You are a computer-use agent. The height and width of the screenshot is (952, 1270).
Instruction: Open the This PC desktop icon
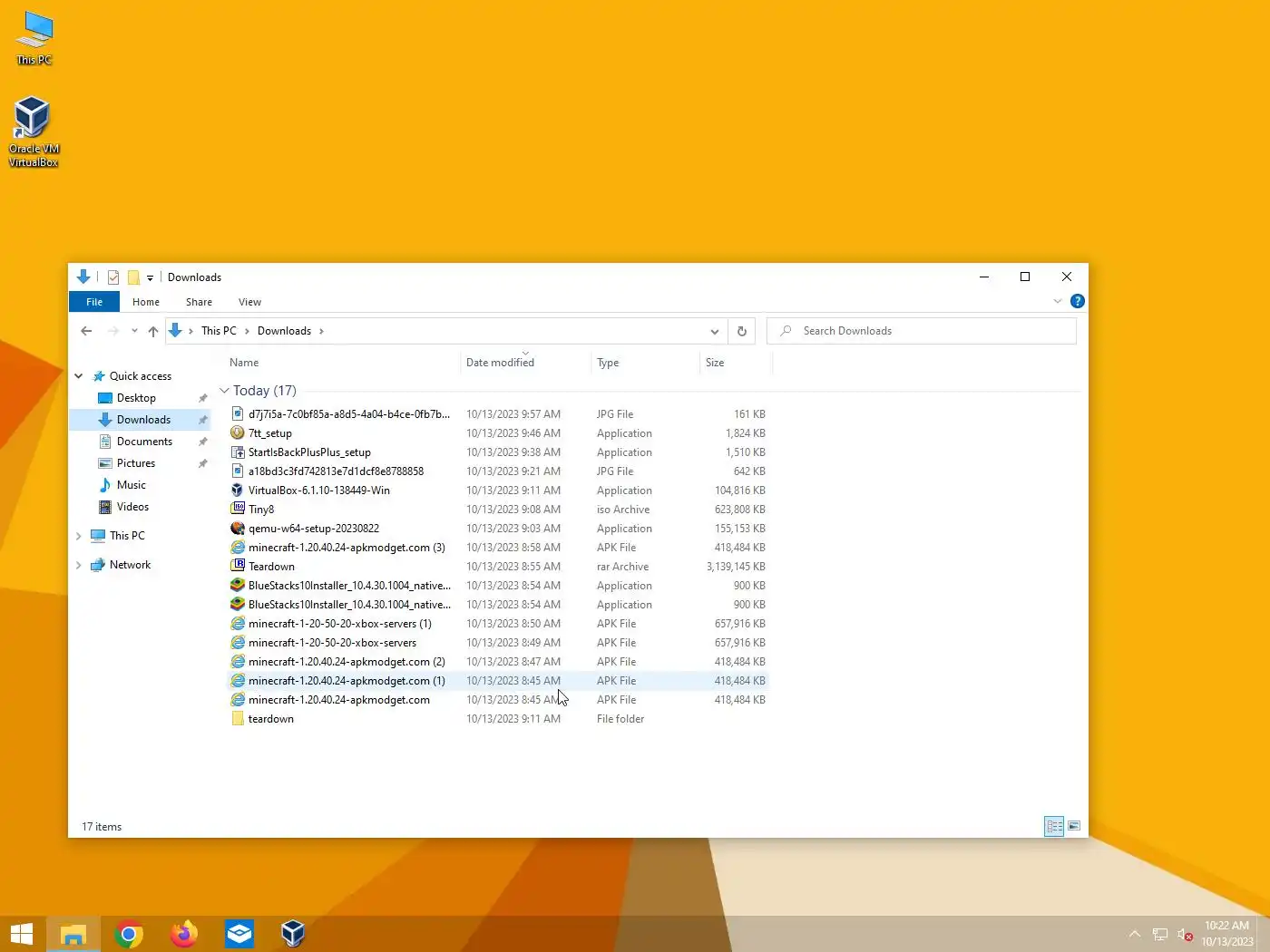[34, 38]
